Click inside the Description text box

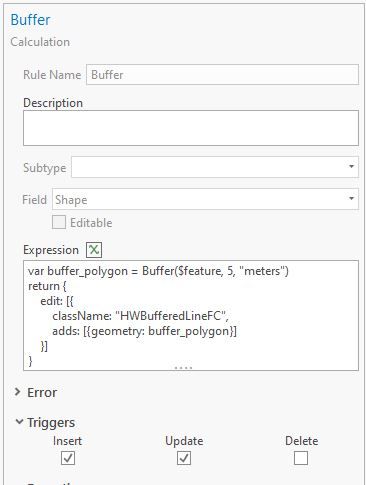[191, 128]
